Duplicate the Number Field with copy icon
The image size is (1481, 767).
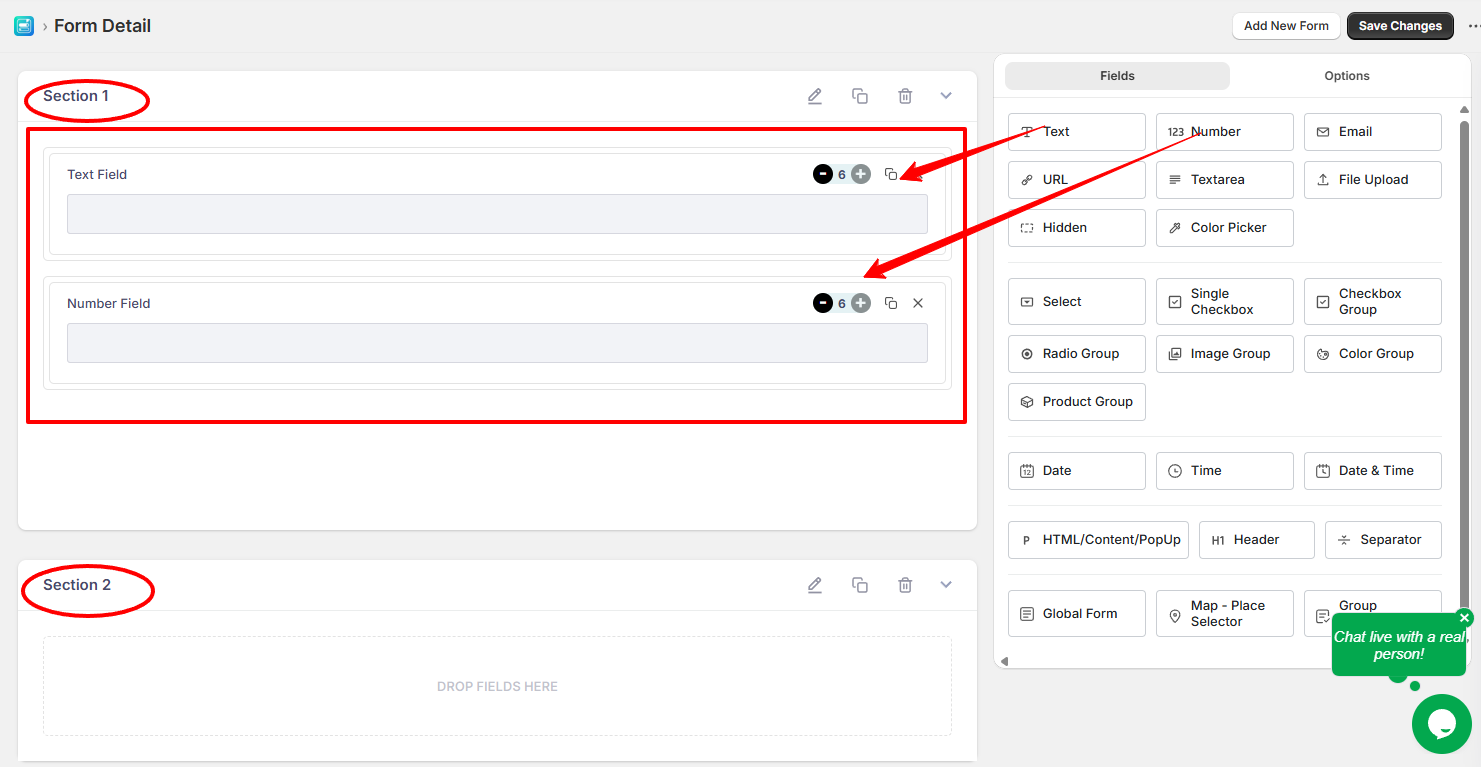coord(891,303)
